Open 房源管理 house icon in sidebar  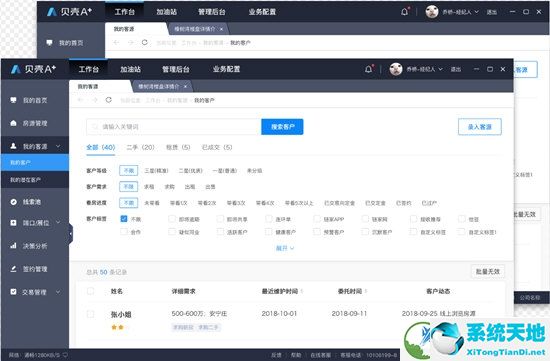click(x=13, y=123)
